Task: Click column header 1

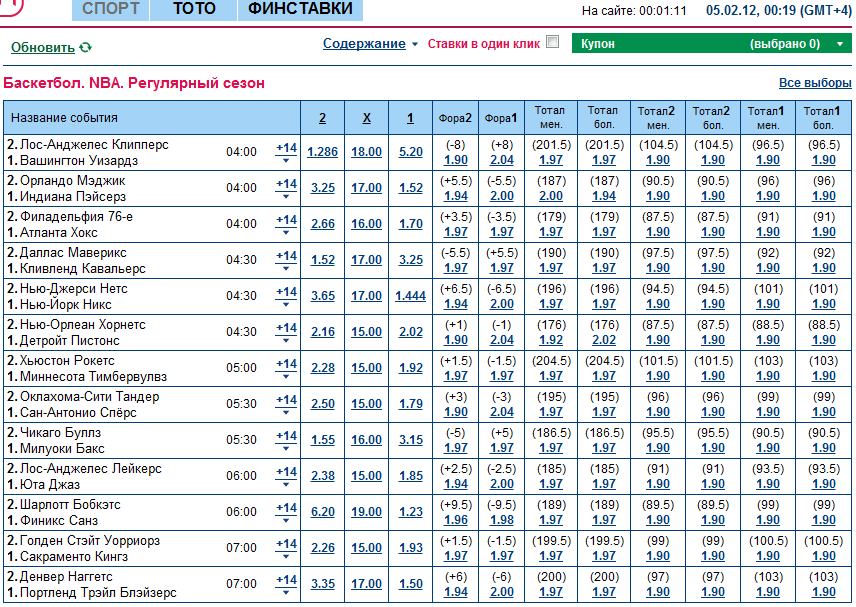Action: pos(410,118)
